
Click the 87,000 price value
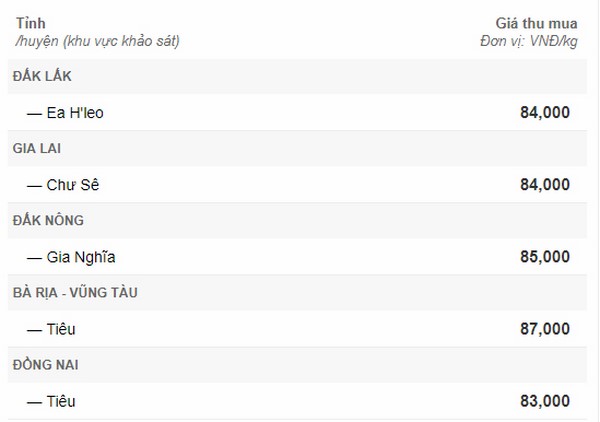point(545,329)
